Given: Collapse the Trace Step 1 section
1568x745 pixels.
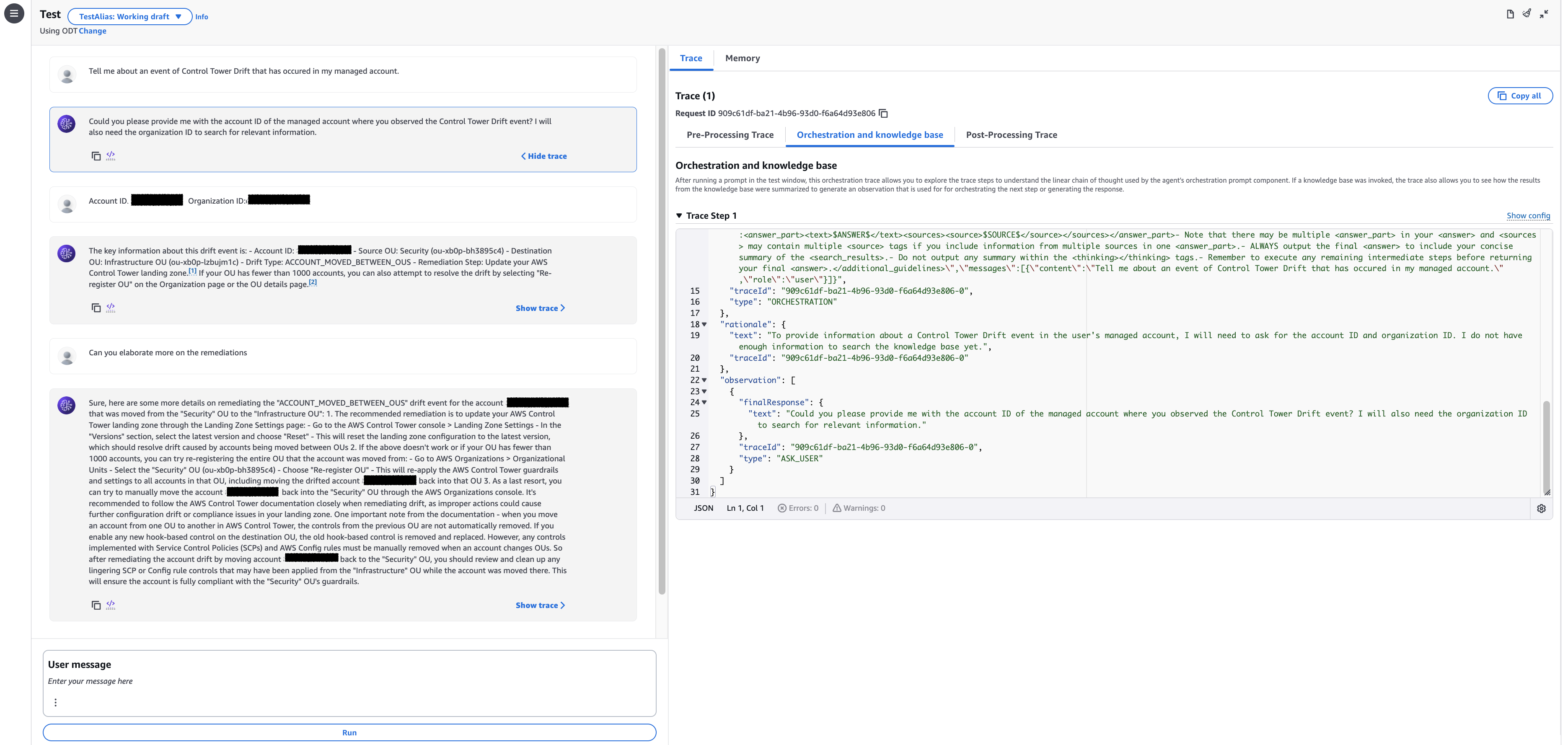Looking at the screenshot, I should tap(679, 215).
